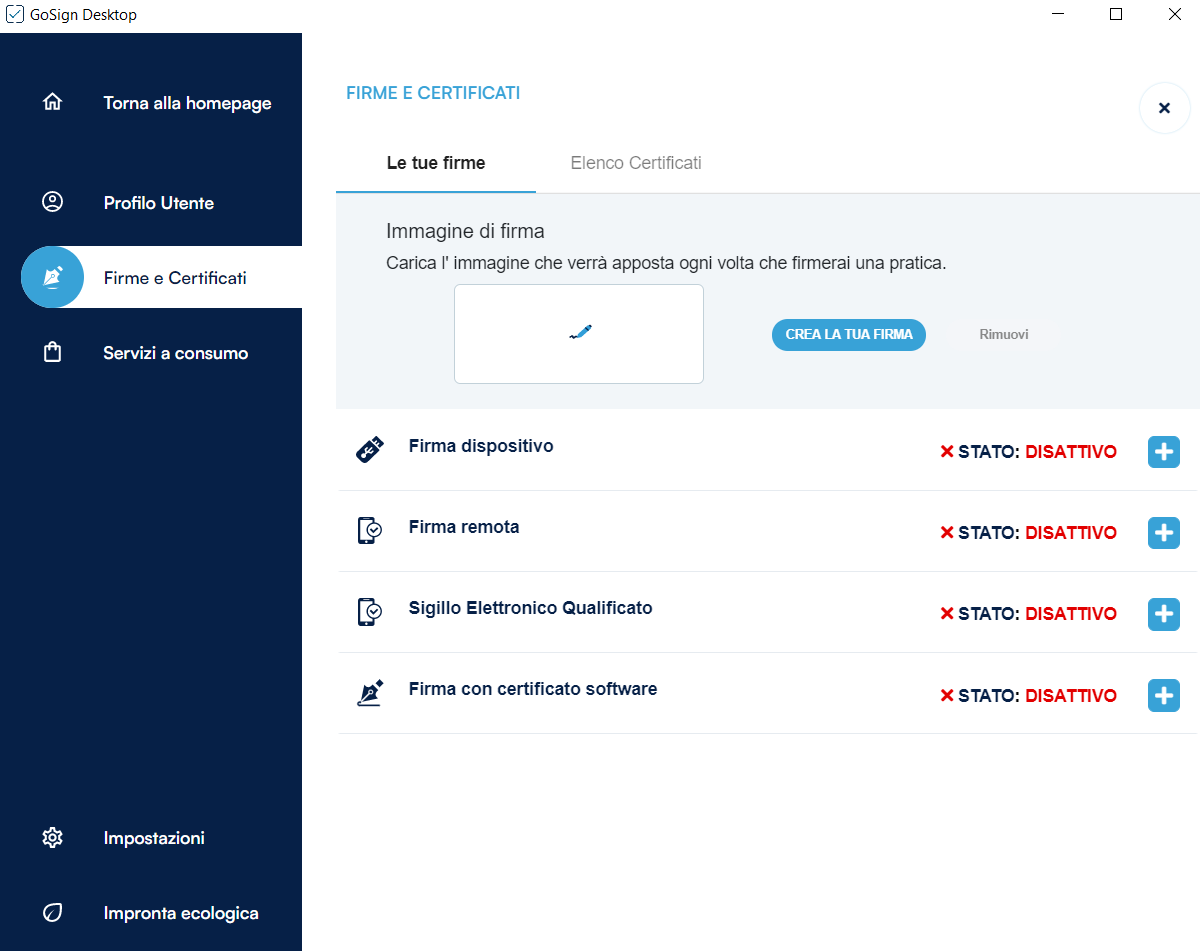
Task: Click the signature image preview box
Action: point(578,334)
